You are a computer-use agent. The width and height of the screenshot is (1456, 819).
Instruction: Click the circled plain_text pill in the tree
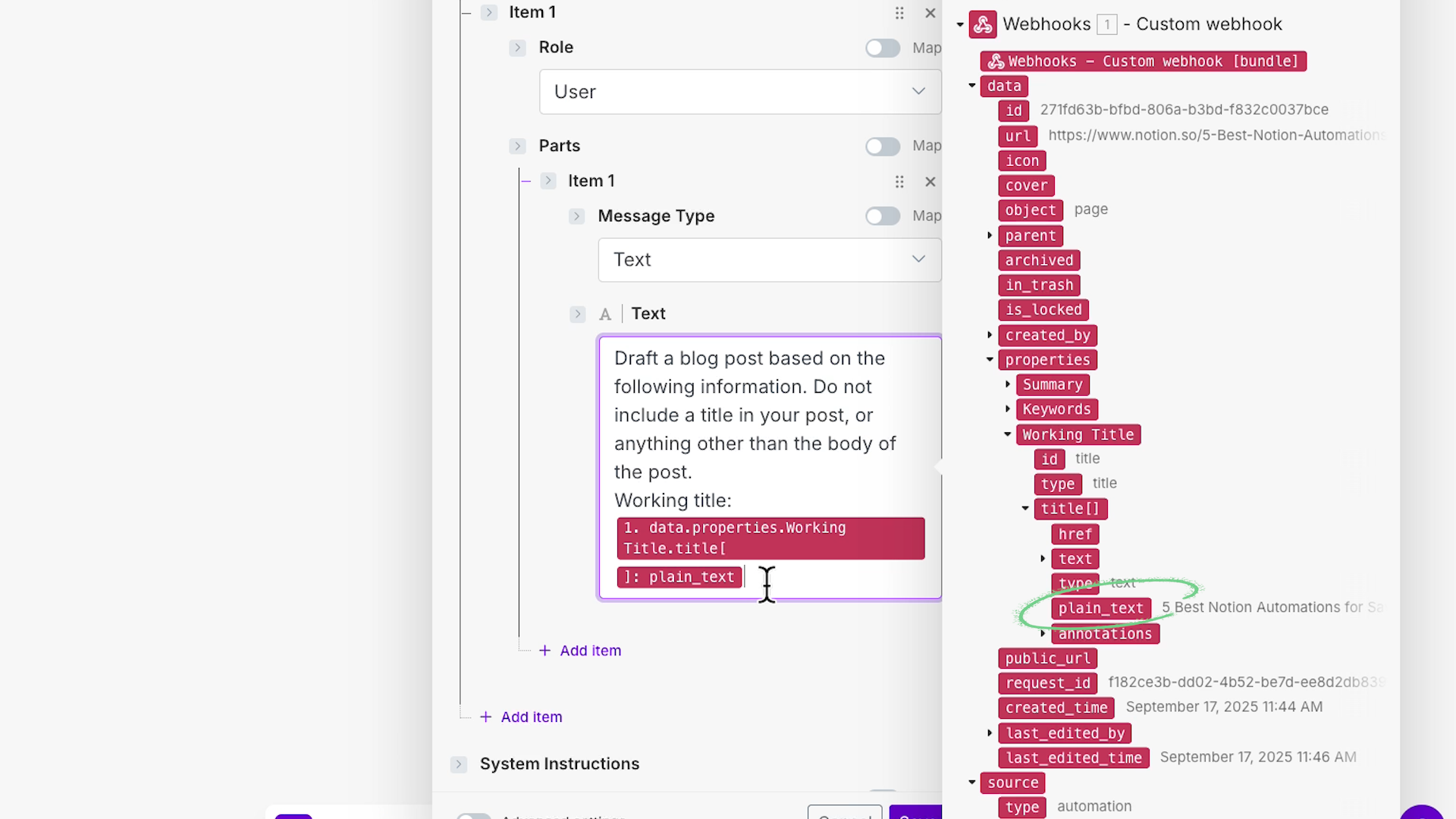(1101, 607)
